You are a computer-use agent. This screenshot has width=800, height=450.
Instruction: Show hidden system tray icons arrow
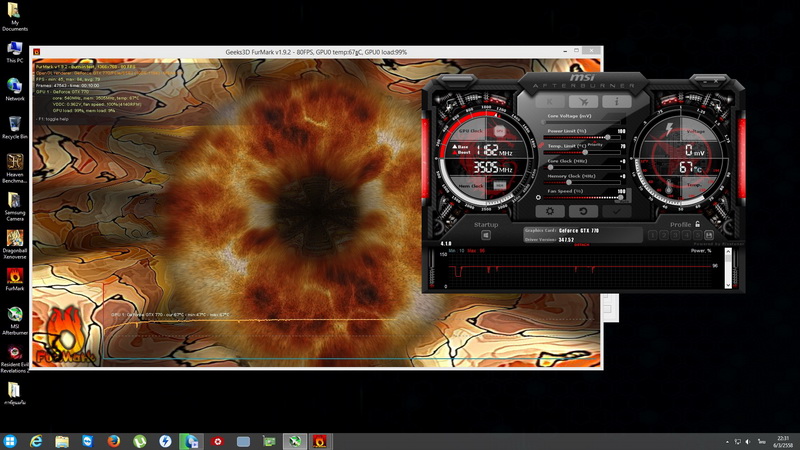click(x=727, y=442)
